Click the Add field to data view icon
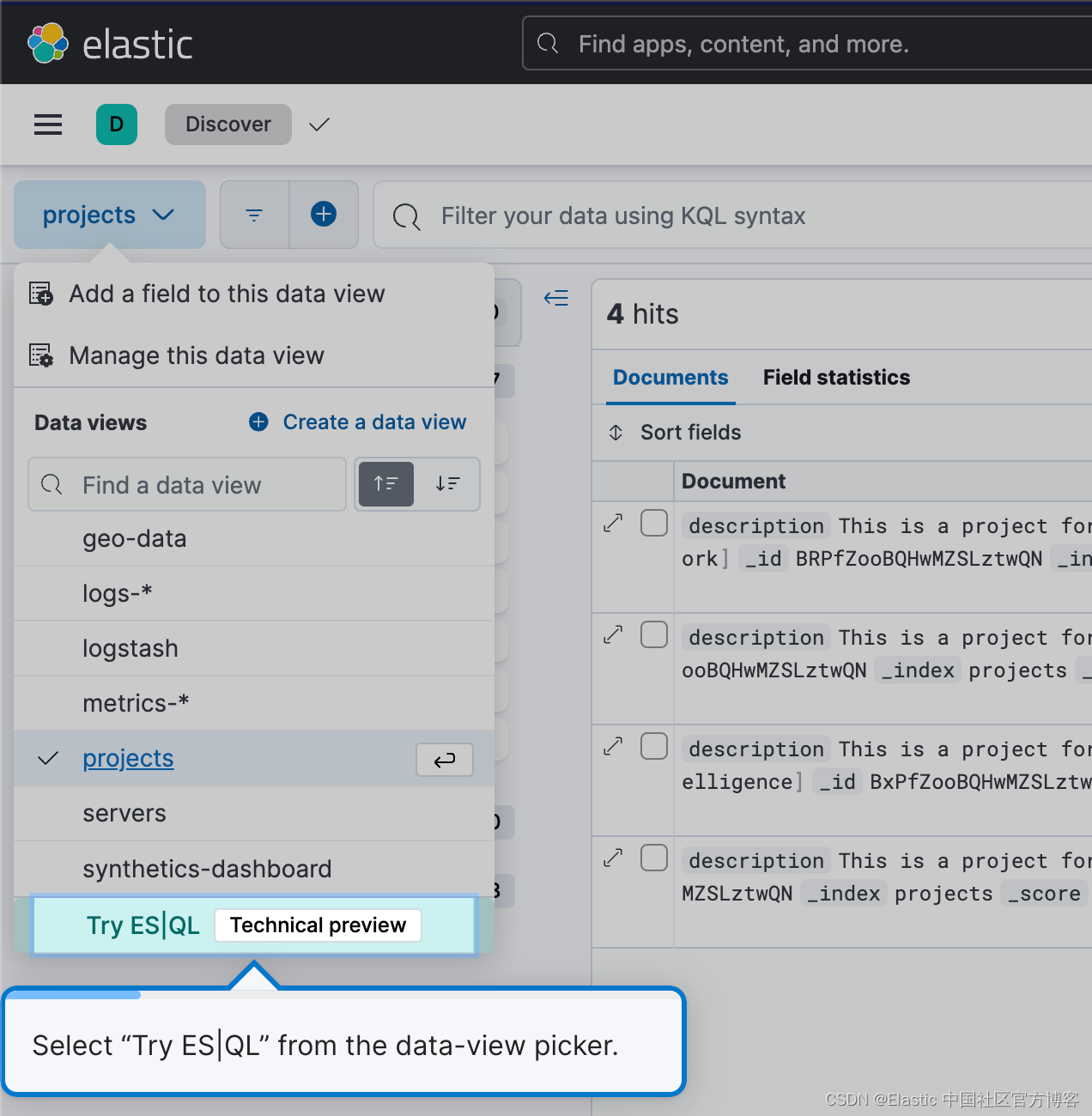 click(41, 294)
